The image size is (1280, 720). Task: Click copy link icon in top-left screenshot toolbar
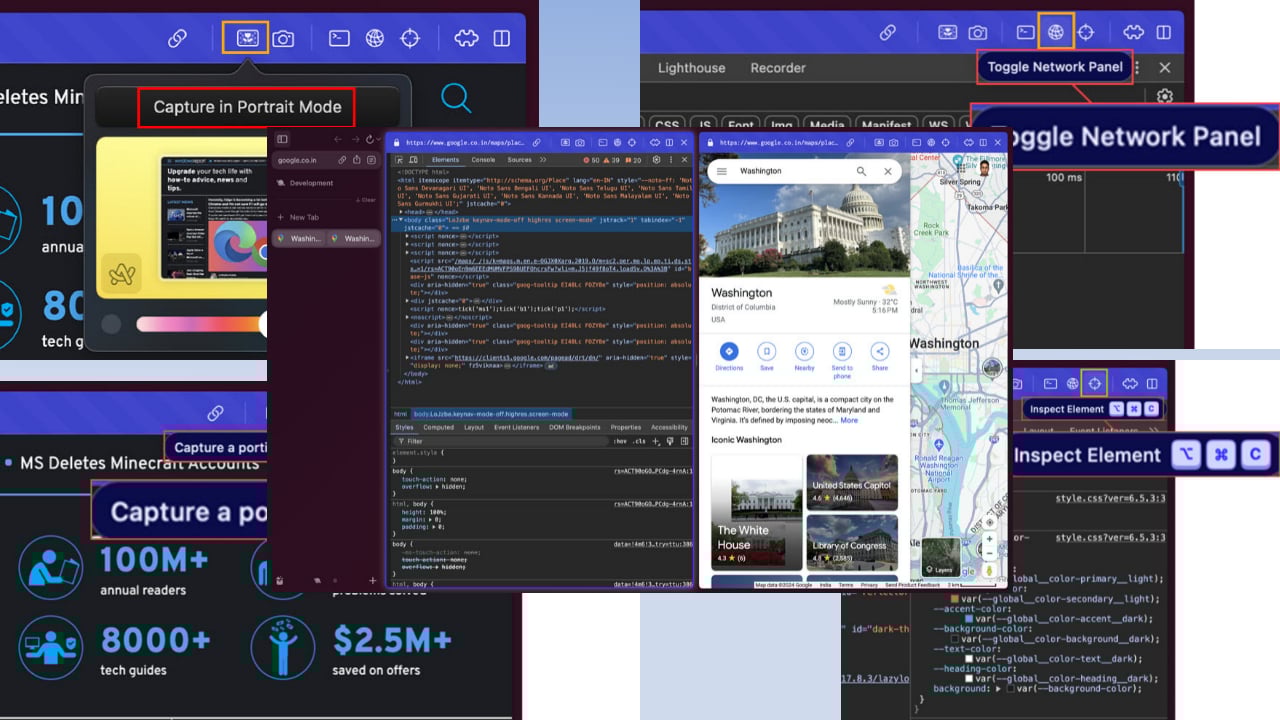pyautogui.click(x=177, y=38)
